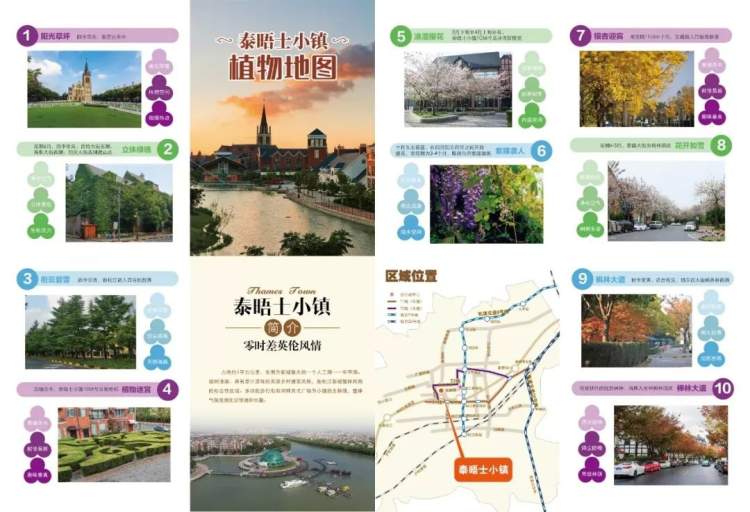Click the 泰晤士小镇 orange map label

click(483, 469)
